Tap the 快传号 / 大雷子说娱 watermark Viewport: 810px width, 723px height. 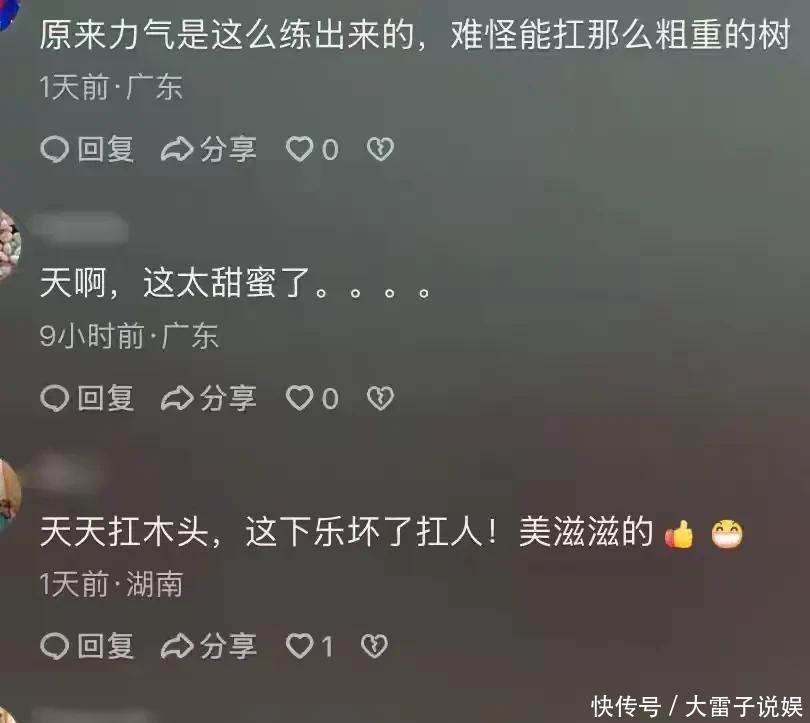[696, 706]
